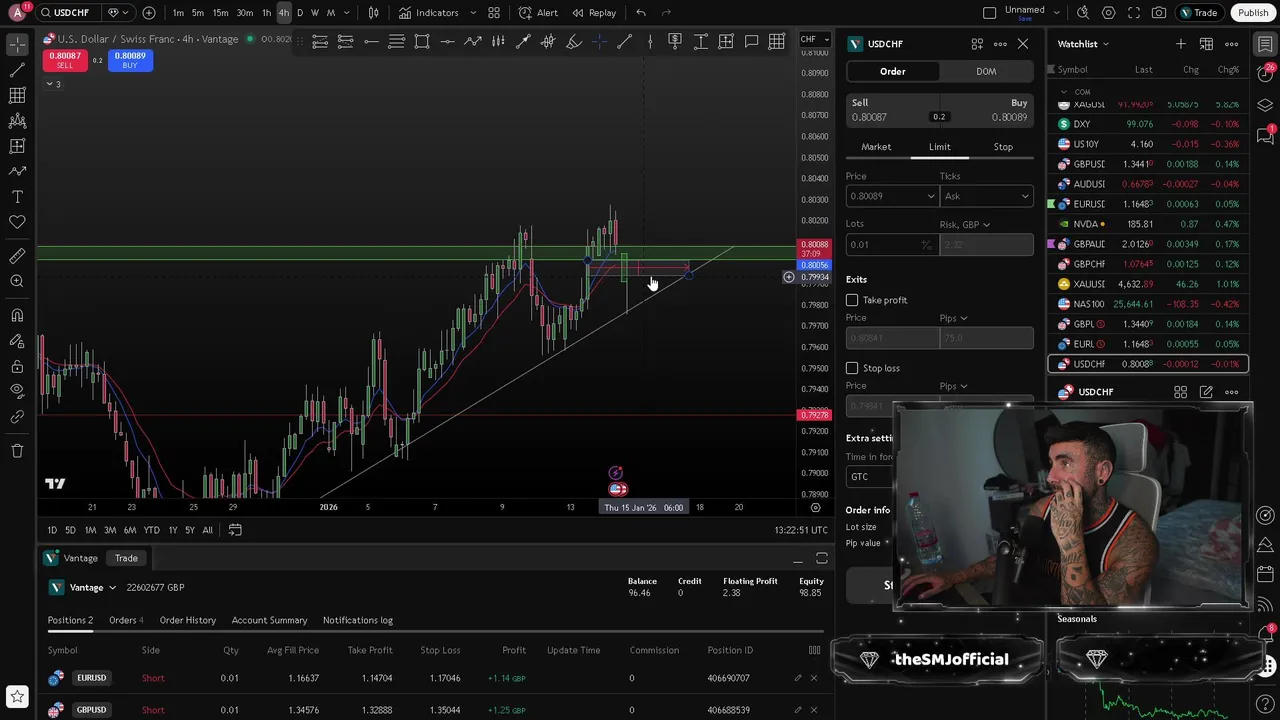Open the layout setup square icon
The height and width of the screenshot is (720, 1280).
tap(989, 13)
